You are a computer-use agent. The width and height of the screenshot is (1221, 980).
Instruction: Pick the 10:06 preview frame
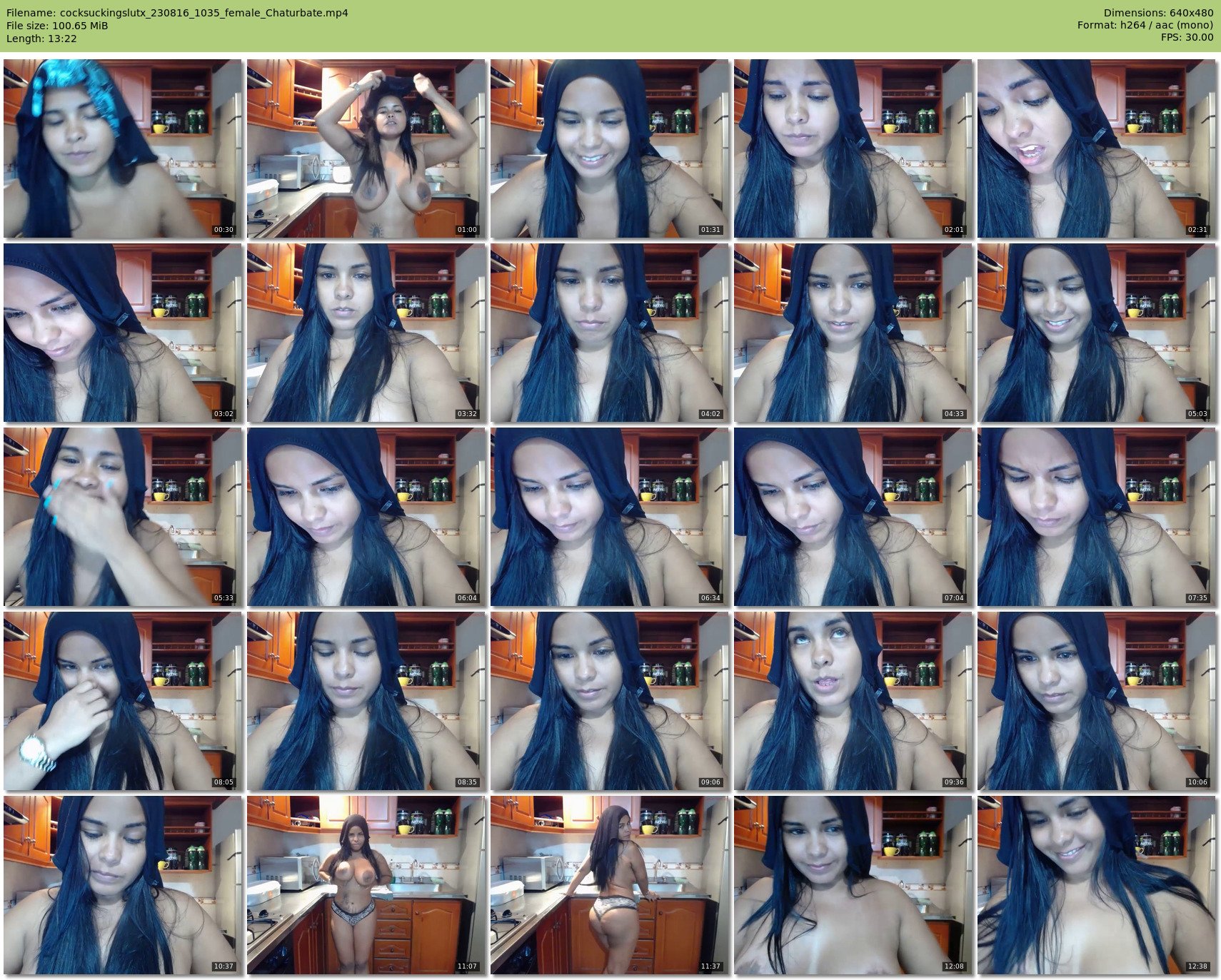(x=1097, y=701)
